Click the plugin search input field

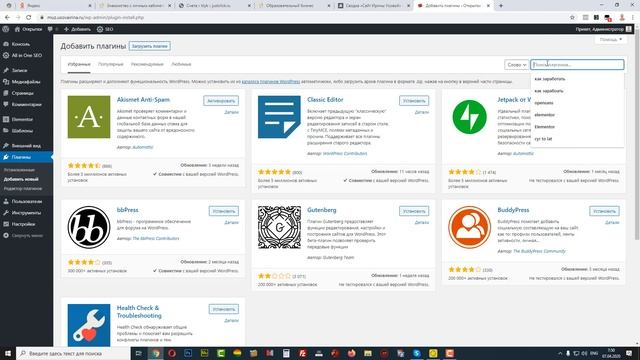pos(577,64)
